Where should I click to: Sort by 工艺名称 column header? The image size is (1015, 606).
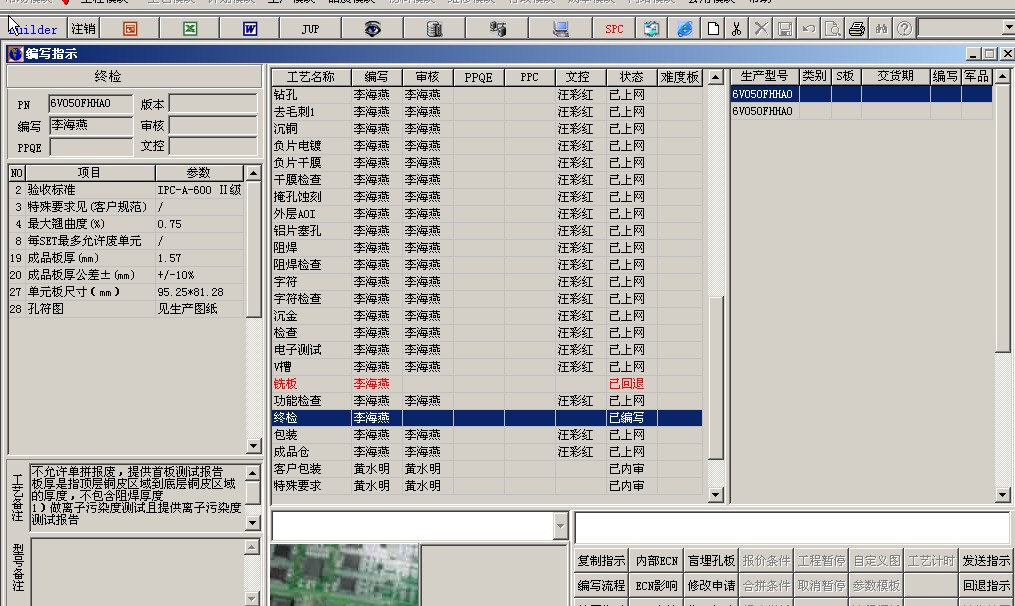pos(311,77)
